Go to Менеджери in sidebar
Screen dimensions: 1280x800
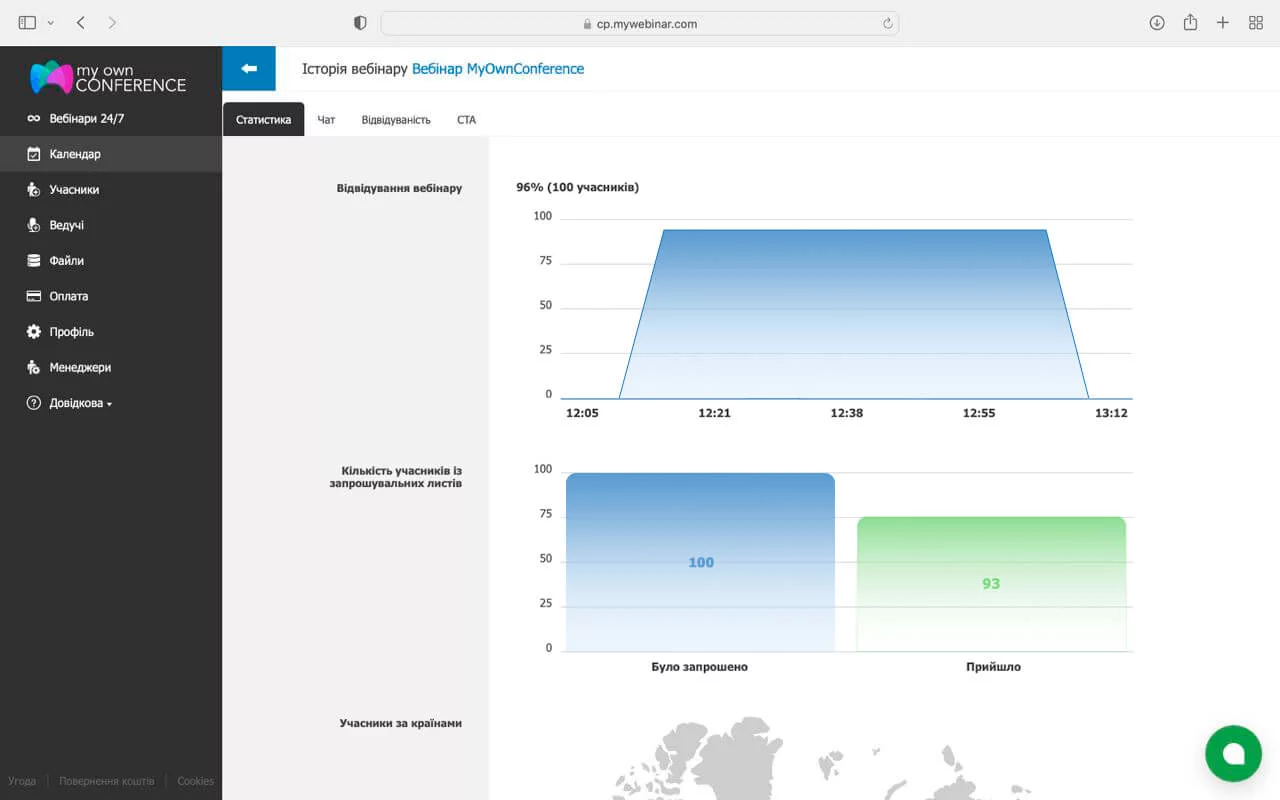80,368
